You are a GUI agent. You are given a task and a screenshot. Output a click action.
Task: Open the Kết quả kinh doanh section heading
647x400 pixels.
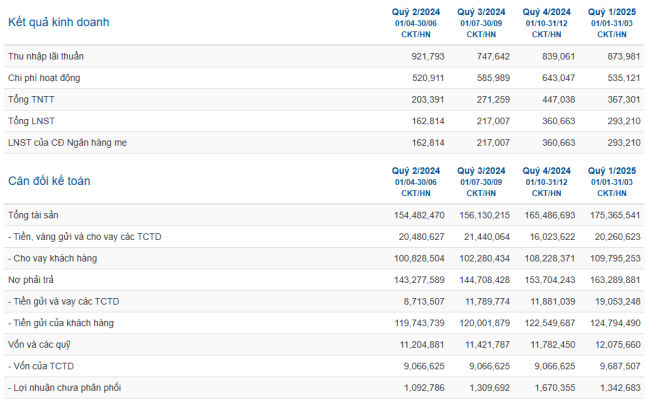[x=59, y=22]
